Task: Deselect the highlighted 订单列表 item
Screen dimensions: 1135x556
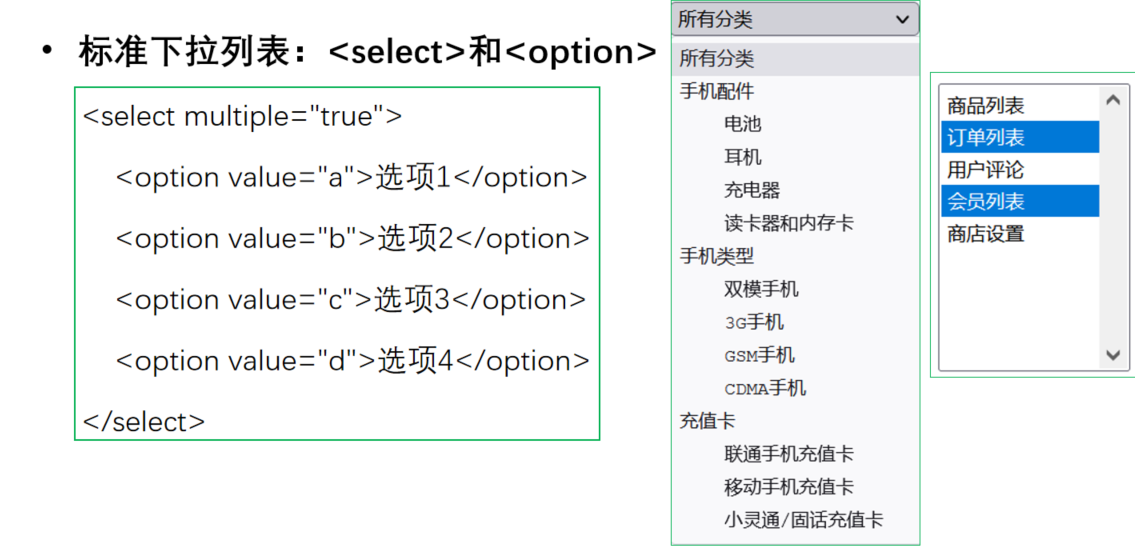Action: 1020,137
